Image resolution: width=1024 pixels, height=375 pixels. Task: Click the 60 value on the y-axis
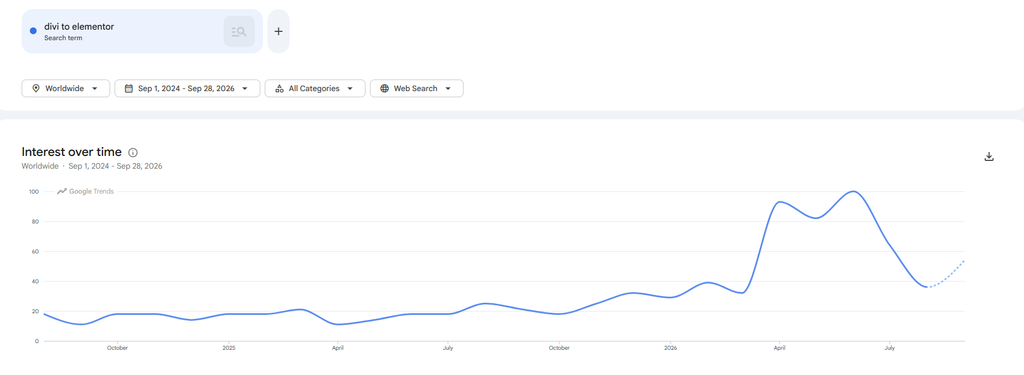pos(35,252)
